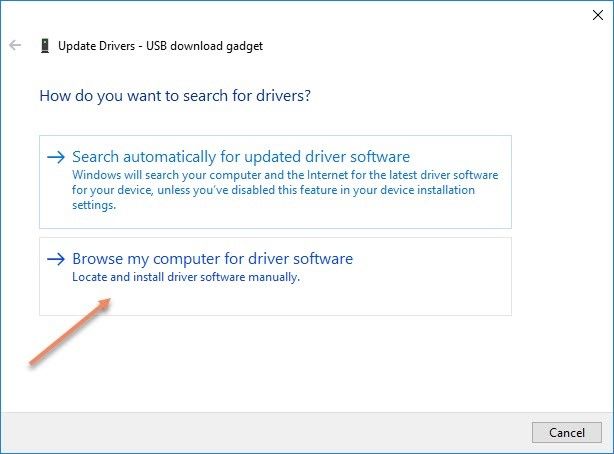This screenshot has height=454, width=614.
Task: Click the Cancel button
Action: click(x=567, y=432)
